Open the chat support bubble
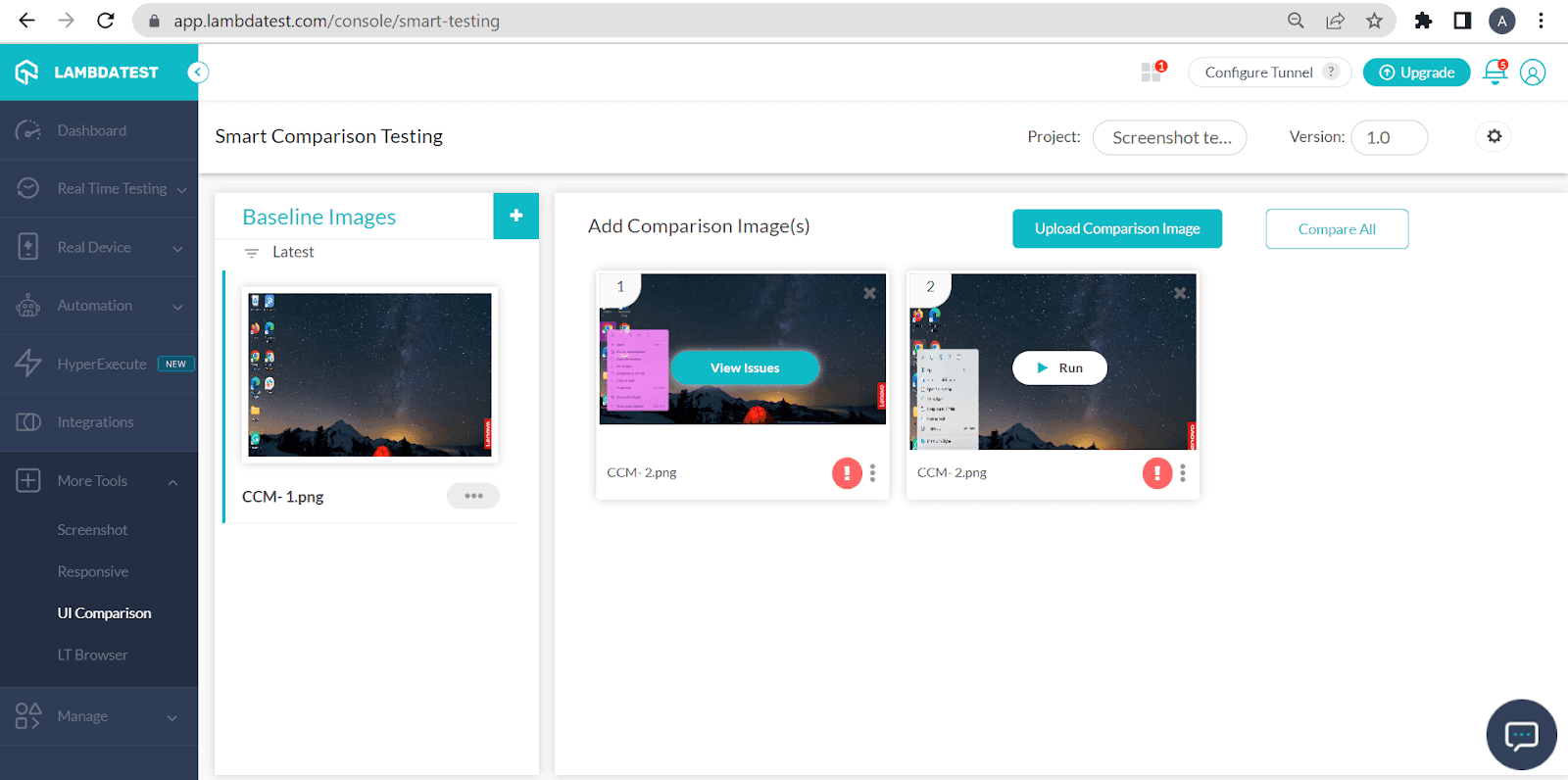This screenshot has width=1568, height=780. (1521, 735)
